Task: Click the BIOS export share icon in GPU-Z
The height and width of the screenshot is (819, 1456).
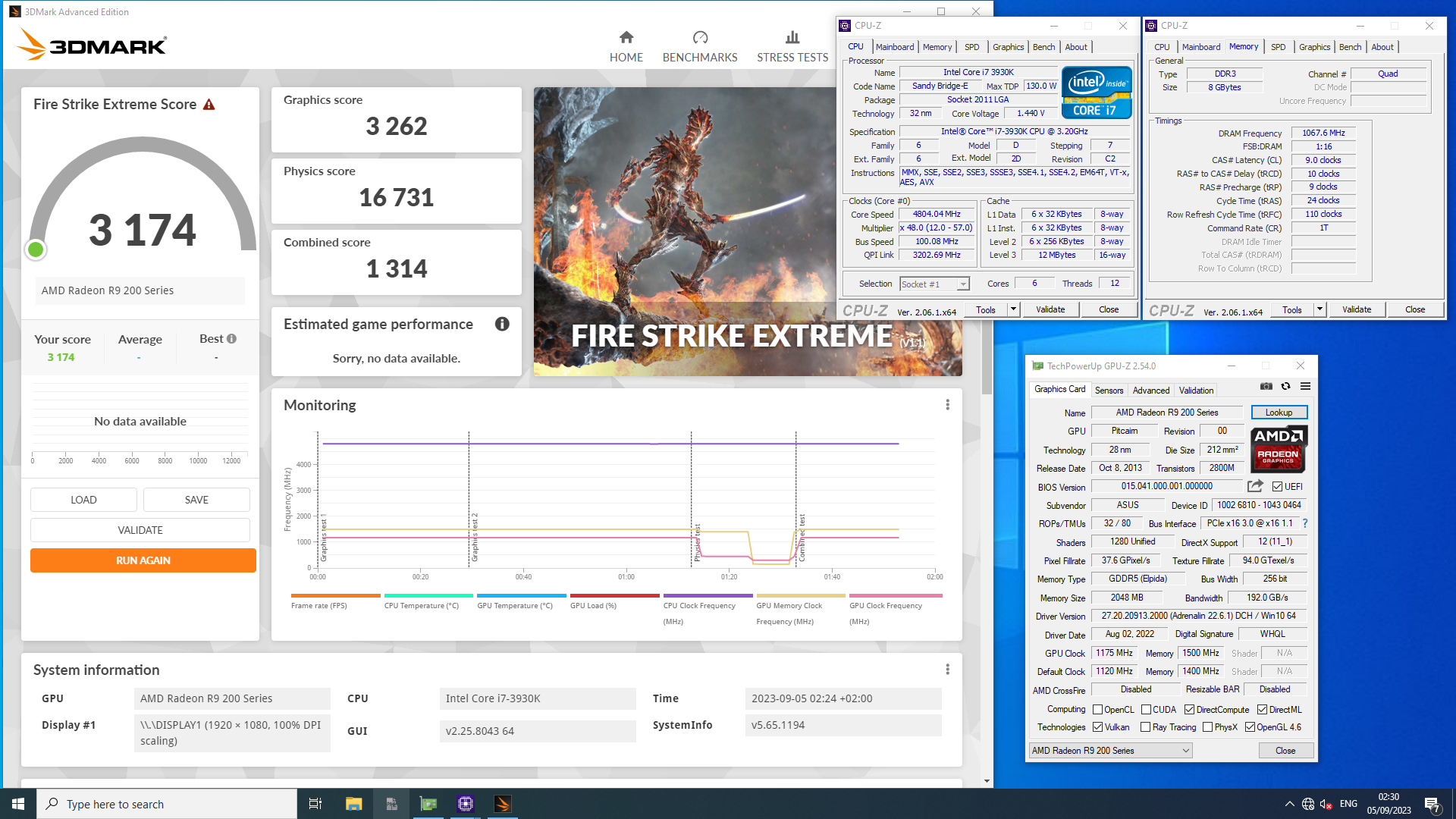Action: tap(1255, 486)
